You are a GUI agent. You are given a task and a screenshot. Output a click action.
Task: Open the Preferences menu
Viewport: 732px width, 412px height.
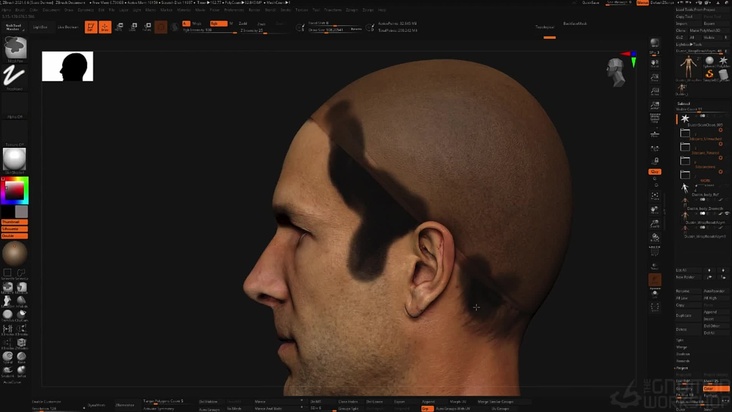236,10
